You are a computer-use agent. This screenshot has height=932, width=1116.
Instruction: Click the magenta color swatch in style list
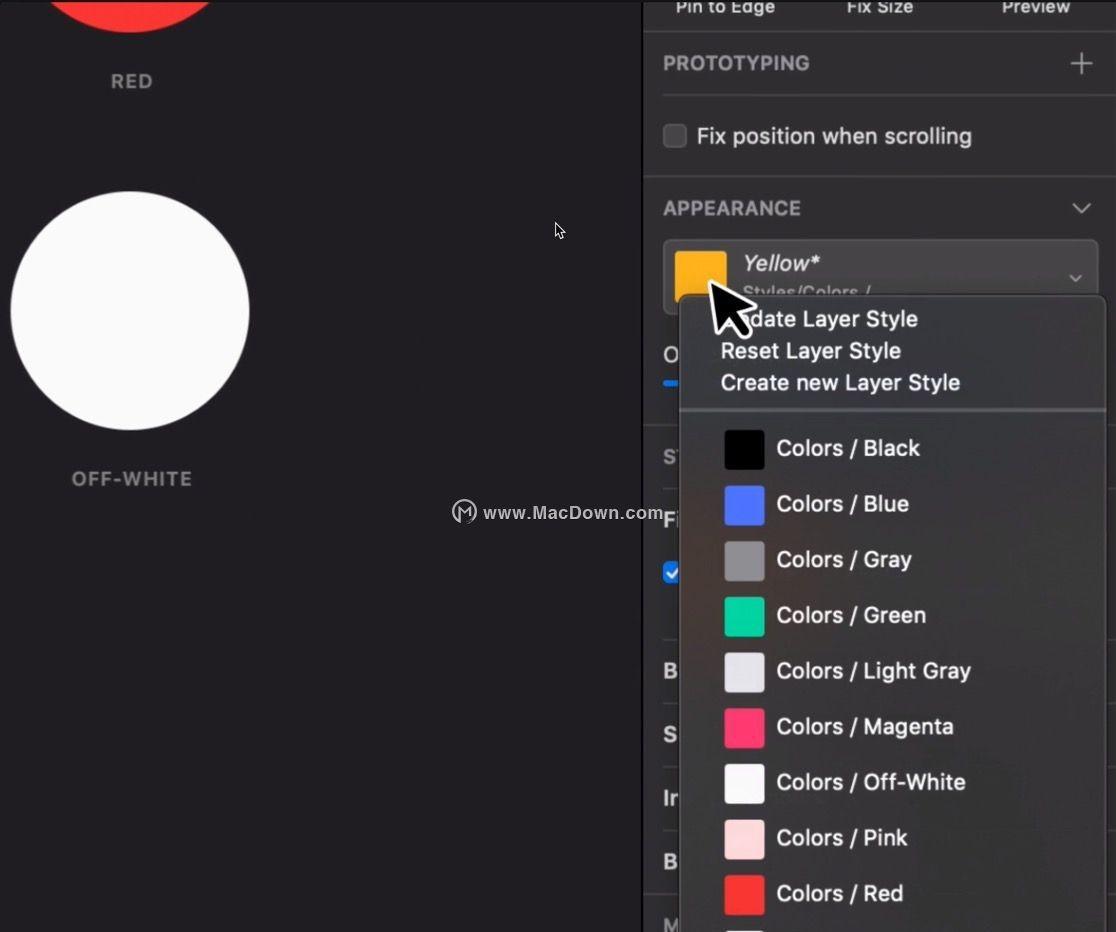[744, 728]
